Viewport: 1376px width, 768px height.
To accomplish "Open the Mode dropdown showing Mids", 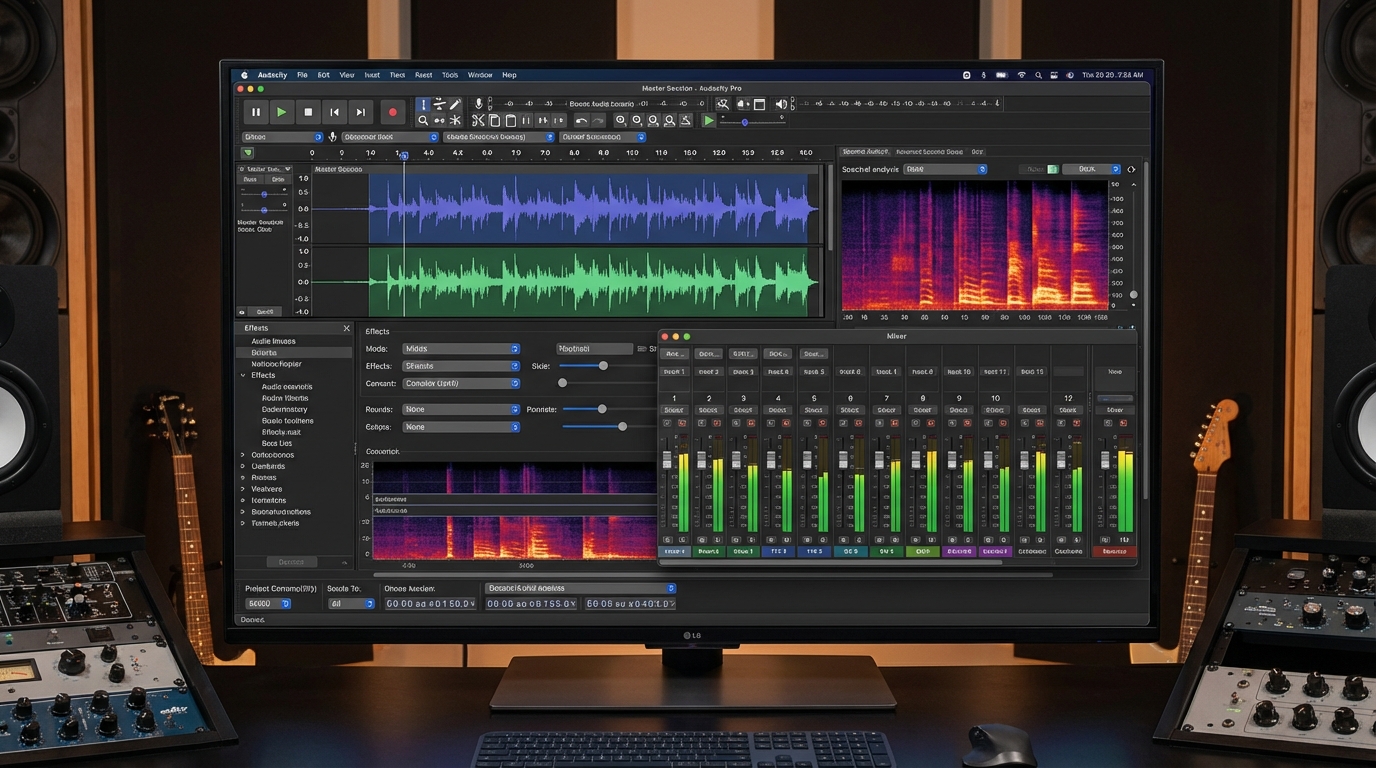I will [x=461, y=348].
